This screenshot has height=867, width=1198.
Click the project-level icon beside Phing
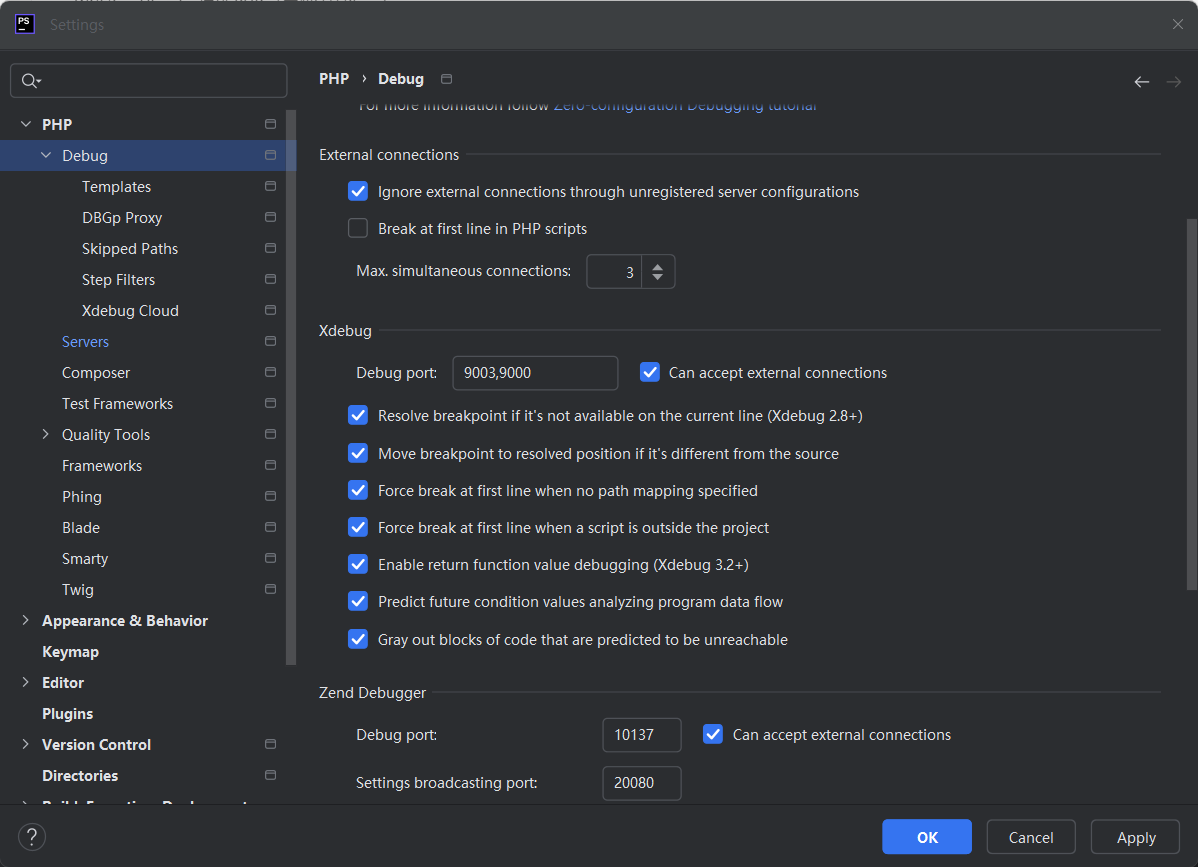tap(270, 497)
